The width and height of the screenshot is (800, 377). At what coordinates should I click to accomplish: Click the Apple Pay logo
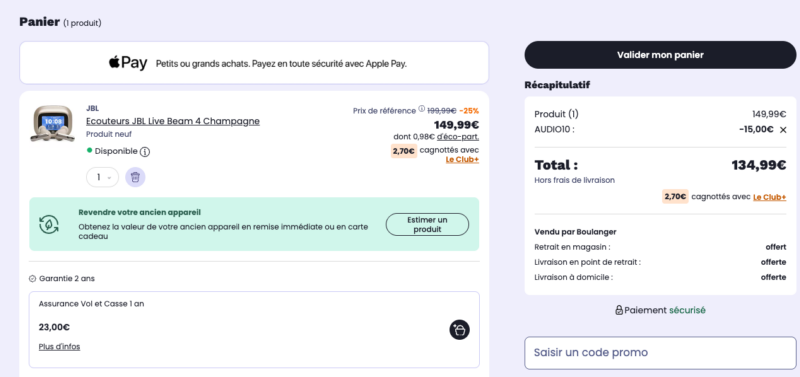click(128, 63)
